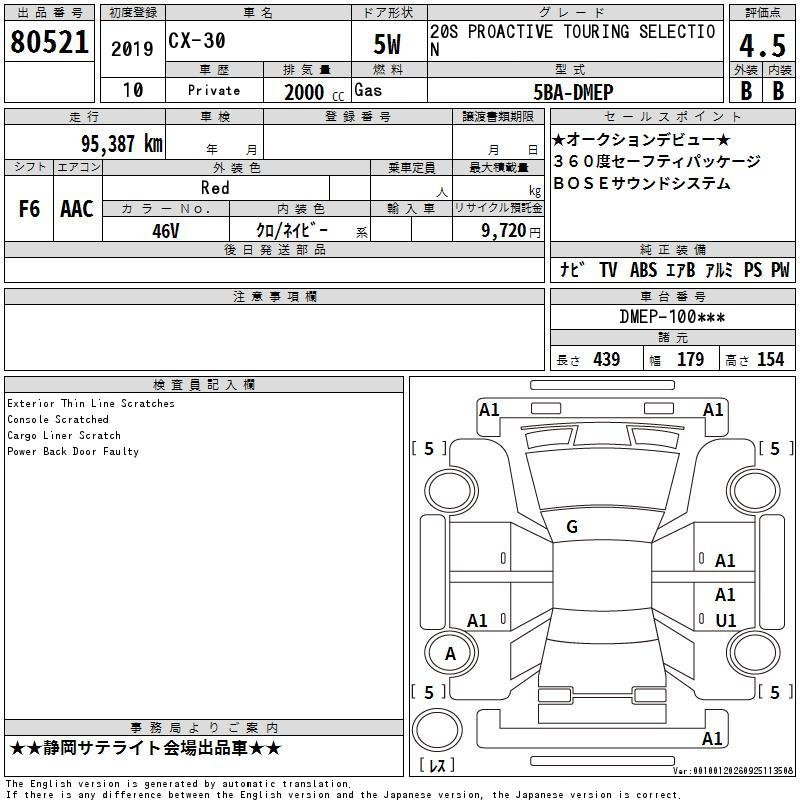Click the ナビ equipment entry
Viewport: 800px width, 800px height.
coord(572,269)
